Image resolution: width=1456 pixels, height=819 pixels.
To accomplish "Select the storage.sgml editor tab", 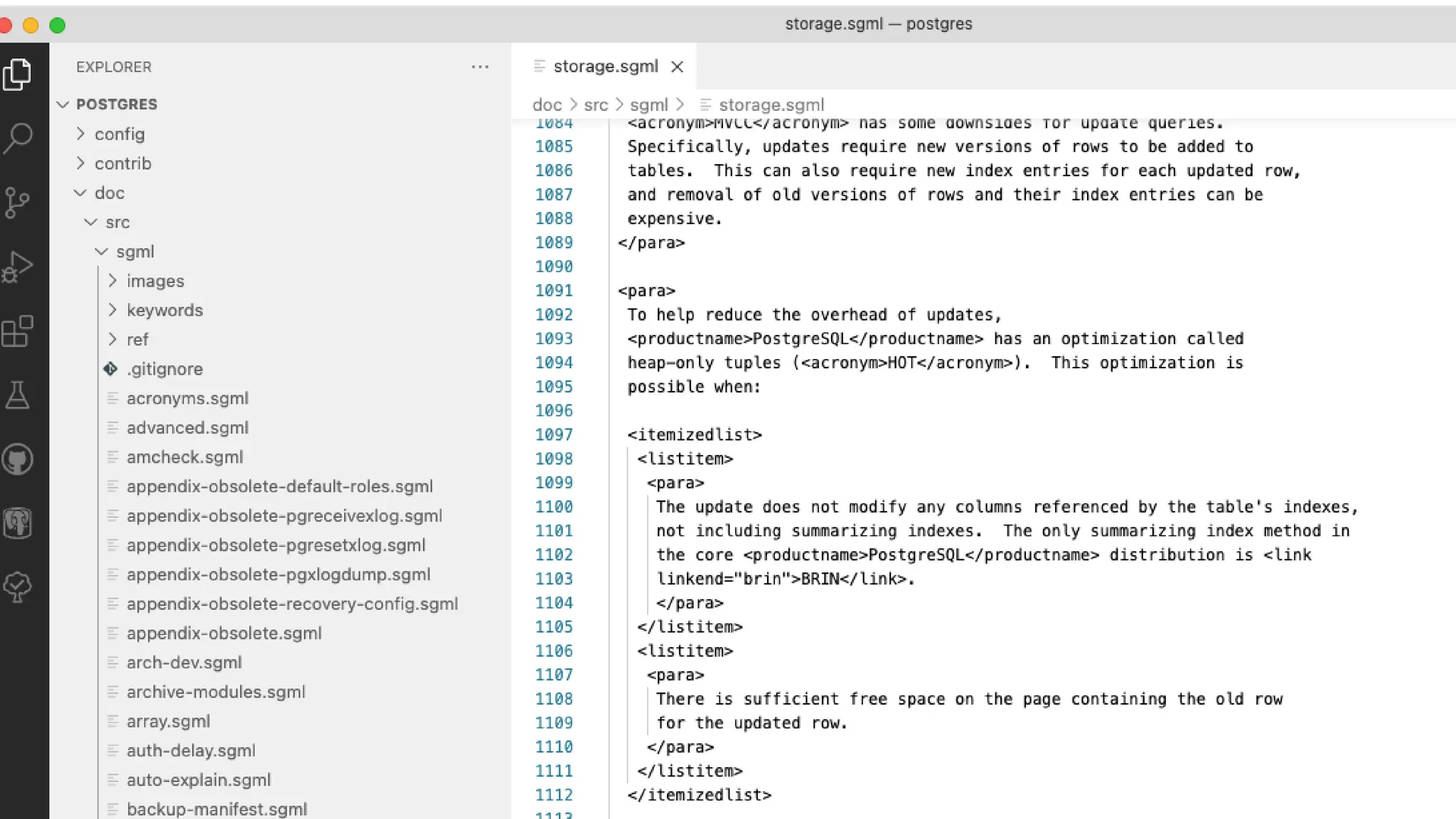I will [605, 67].
